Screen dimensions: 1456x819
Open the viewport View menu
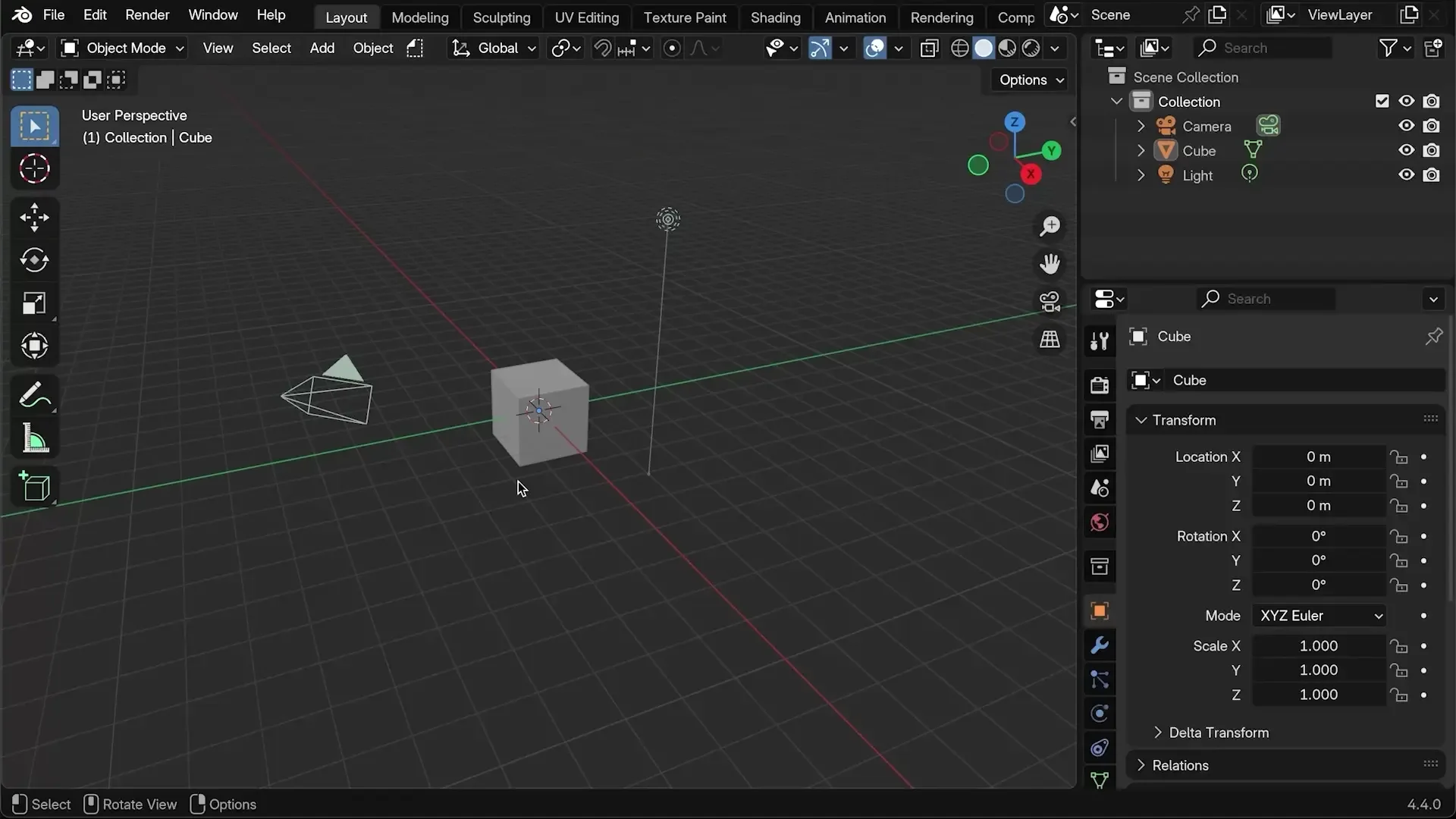(x=218, y=49)
